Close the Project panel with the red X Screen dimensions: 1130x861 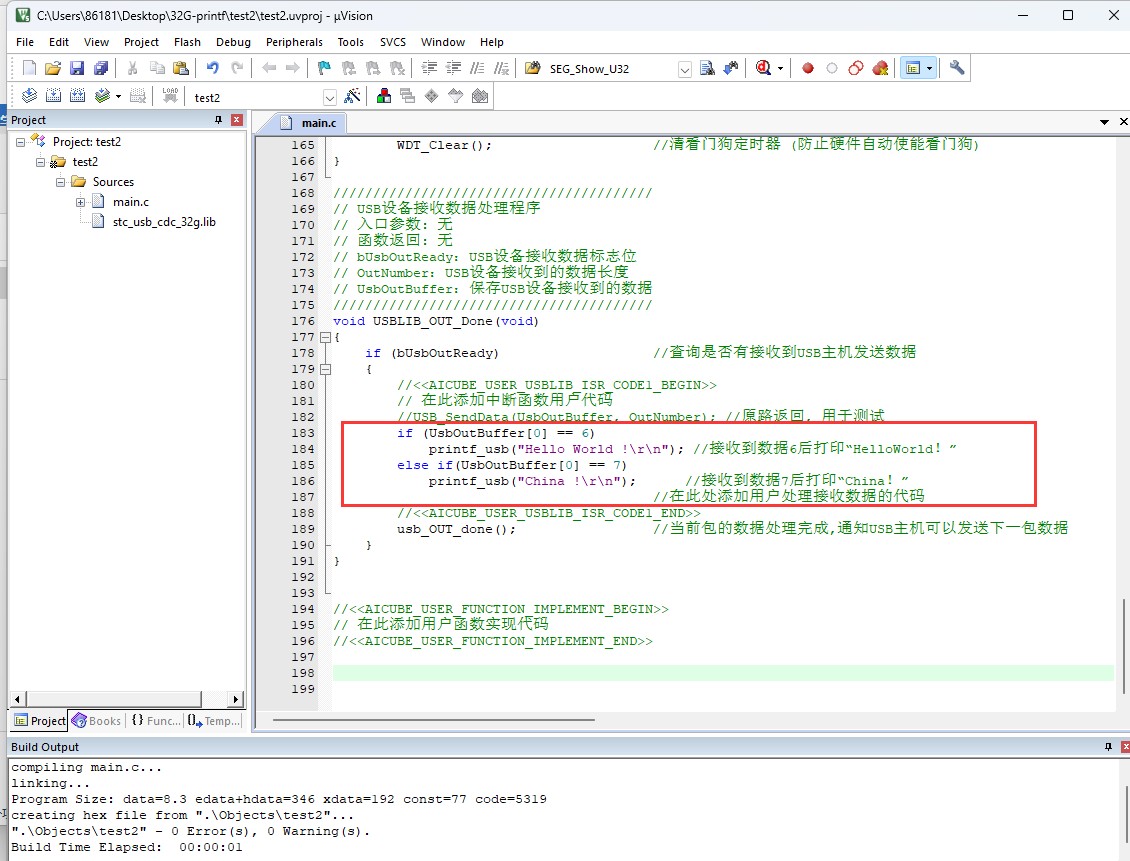pyautogui.click(x=236, y=120)
